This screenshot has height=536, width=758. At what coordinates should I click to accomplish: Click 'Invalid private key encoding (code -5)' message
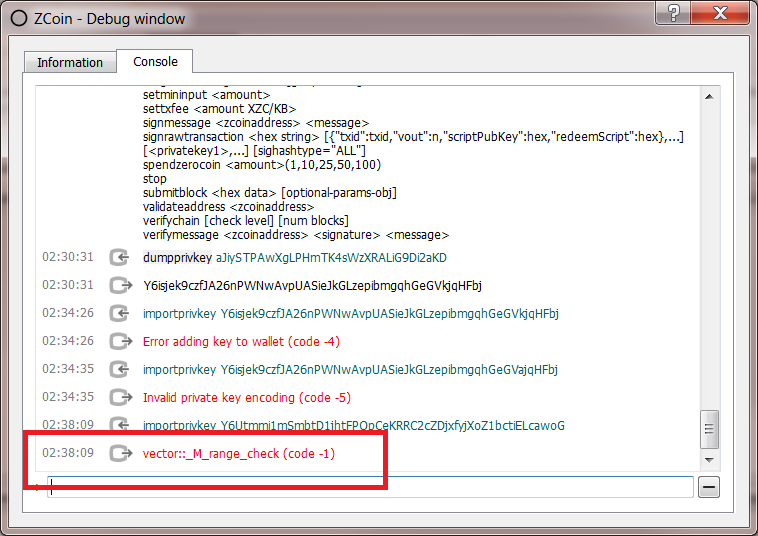pyautogui.click(x=247, y=398)
